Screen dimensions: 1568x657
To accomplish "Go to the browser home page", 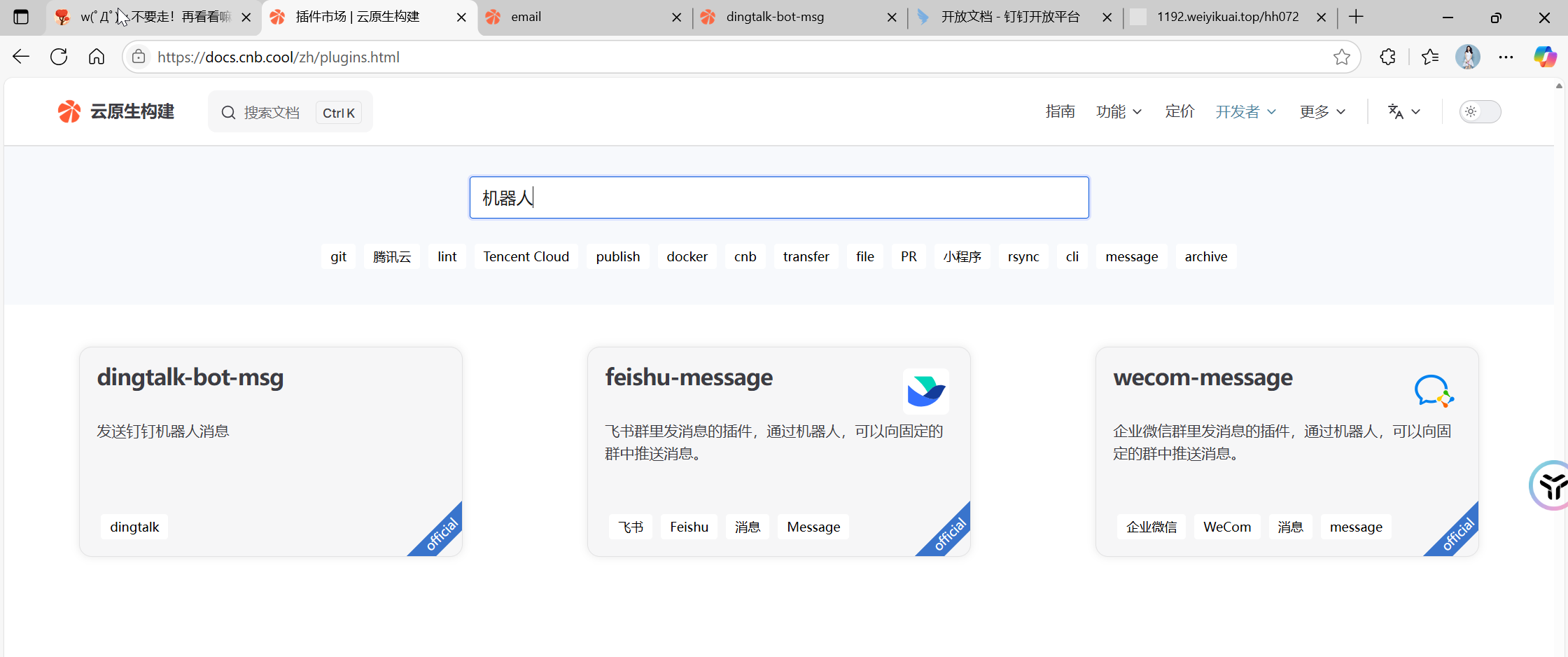I will (x=97, y=57).
